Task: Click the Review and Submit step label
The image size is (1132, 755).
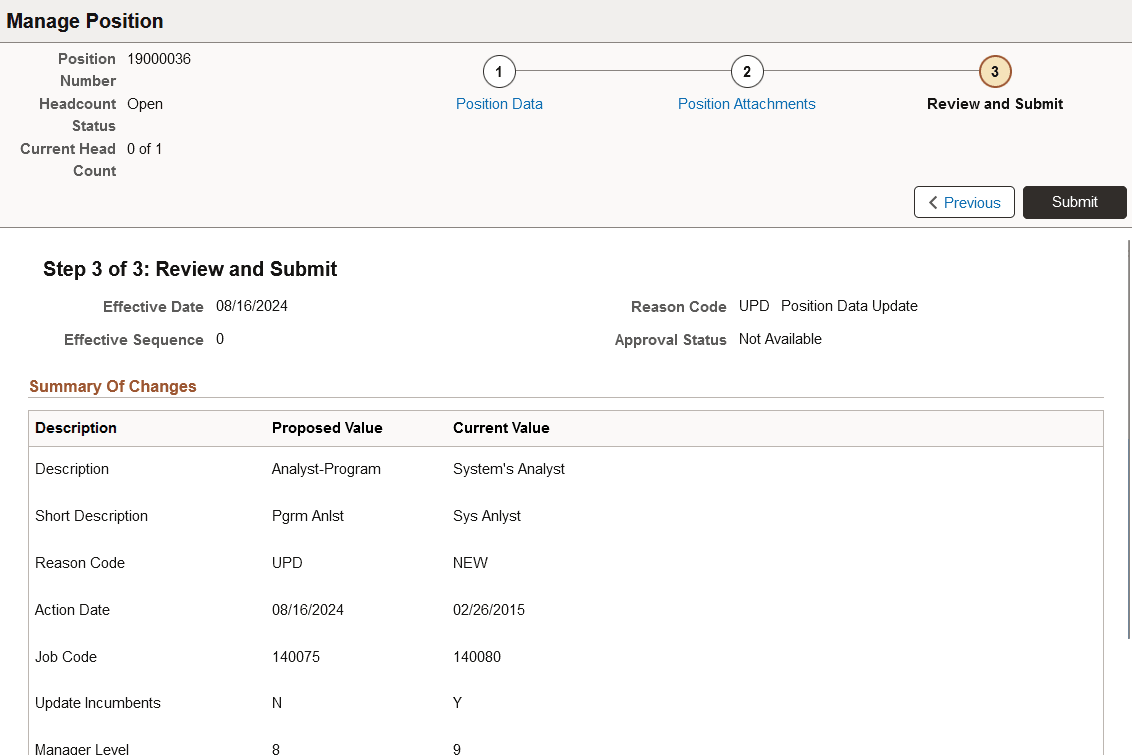Action: (994, 104)
